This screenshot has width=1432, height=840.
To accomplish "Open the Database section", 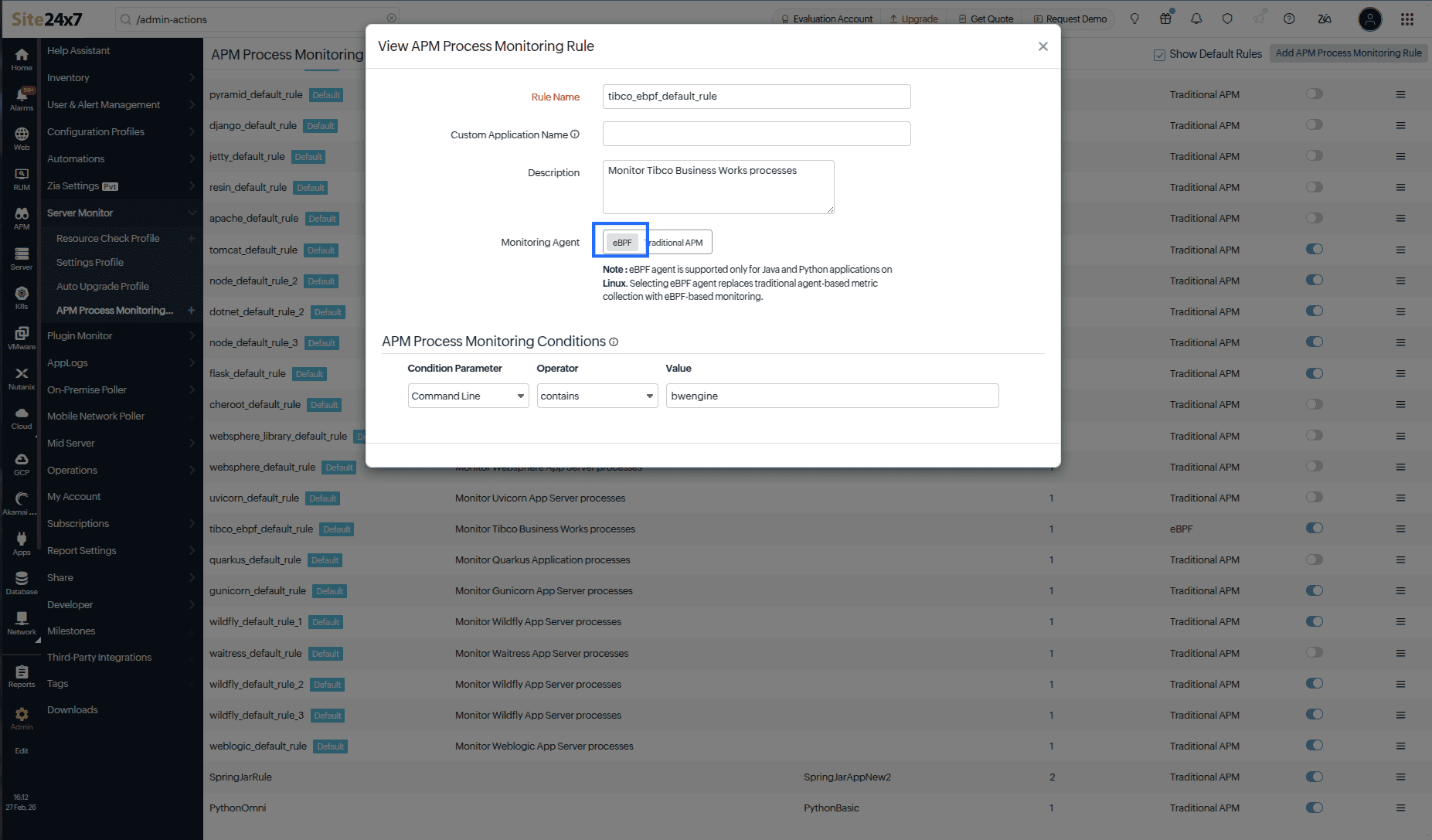I will pos(22,583).
